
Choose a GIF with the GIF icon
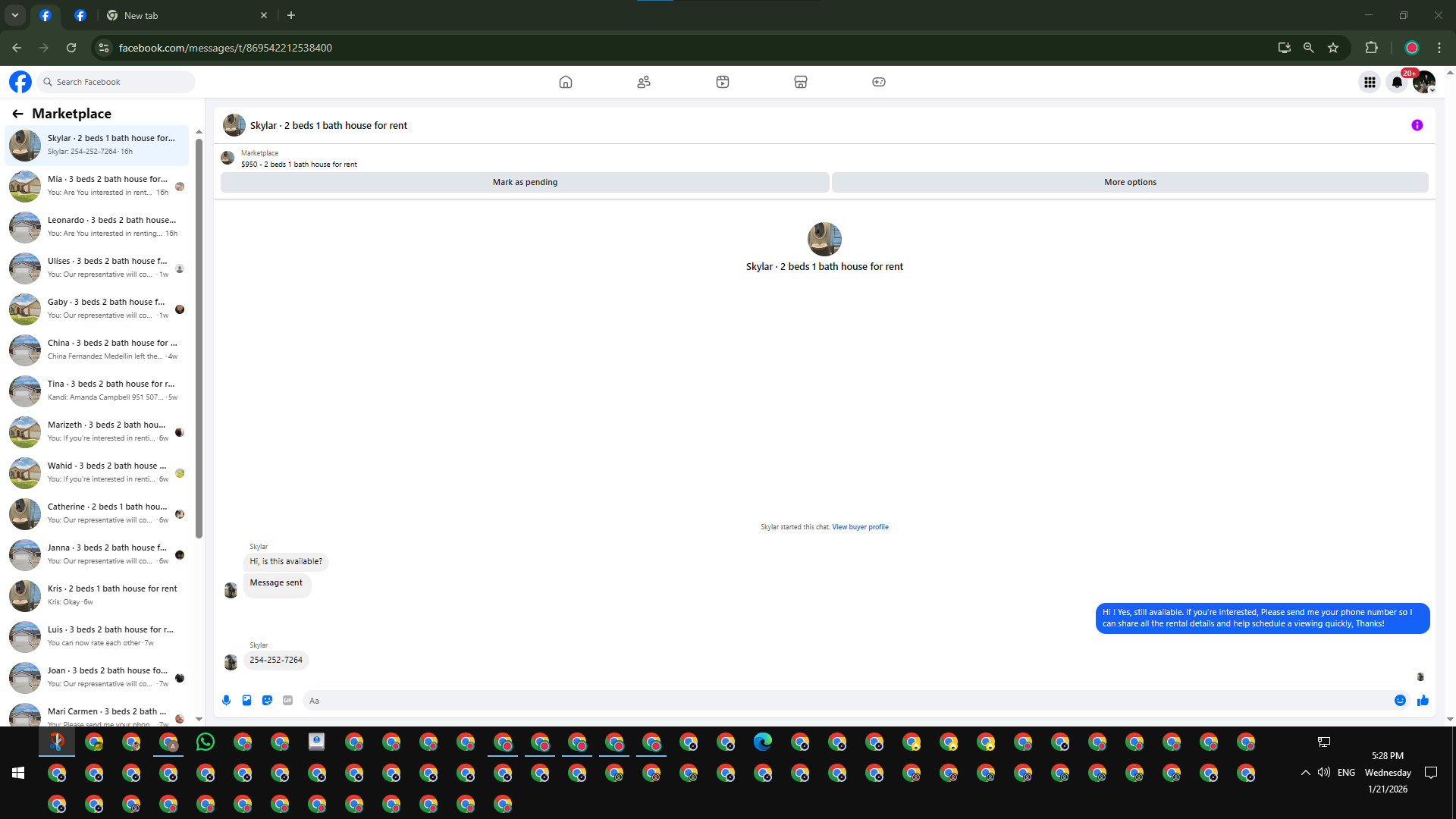click(x=287, y=701)
